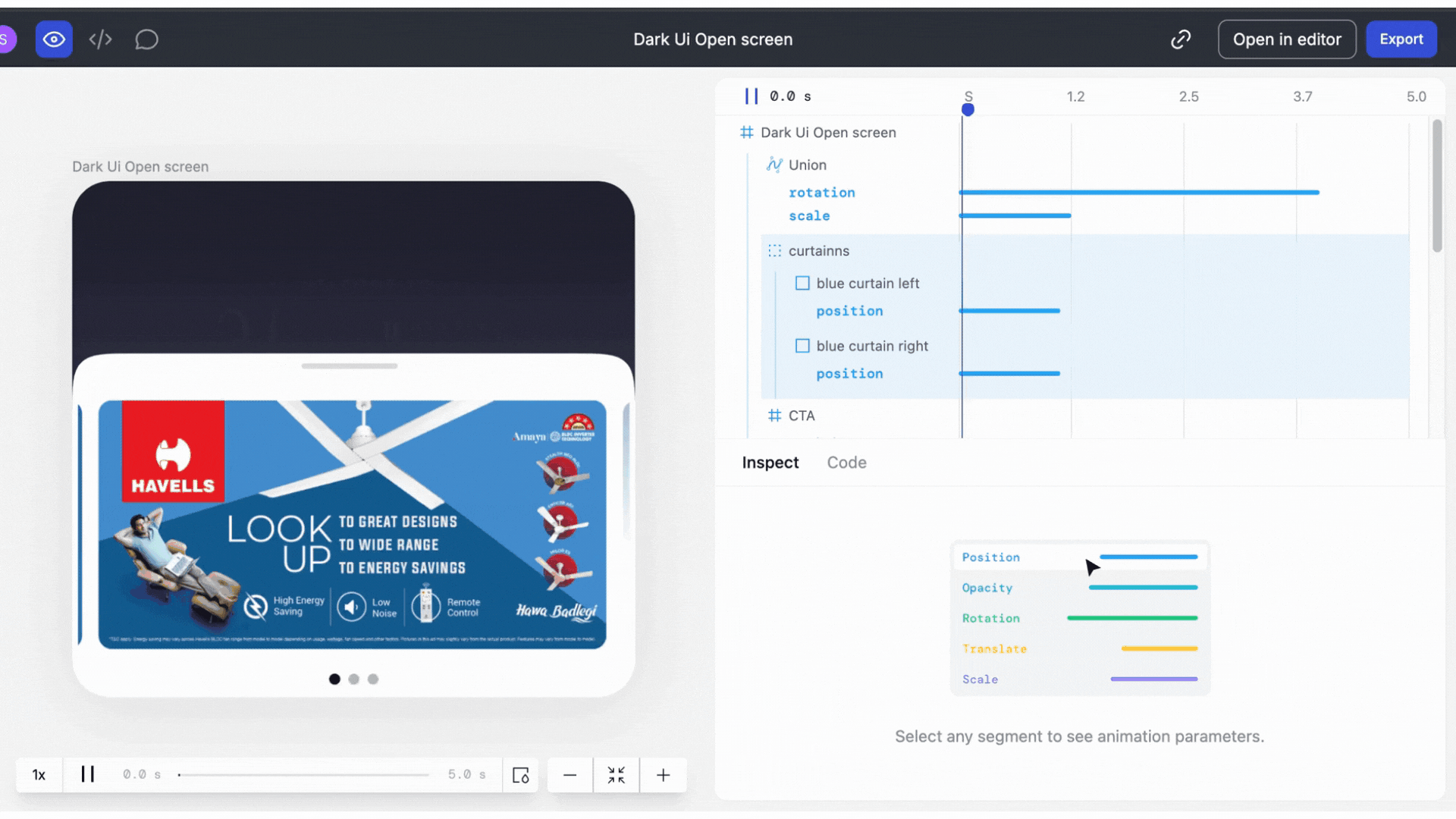Click the bottom sheet drag handle
This screenshot has width=1456, height=819.
350,366
